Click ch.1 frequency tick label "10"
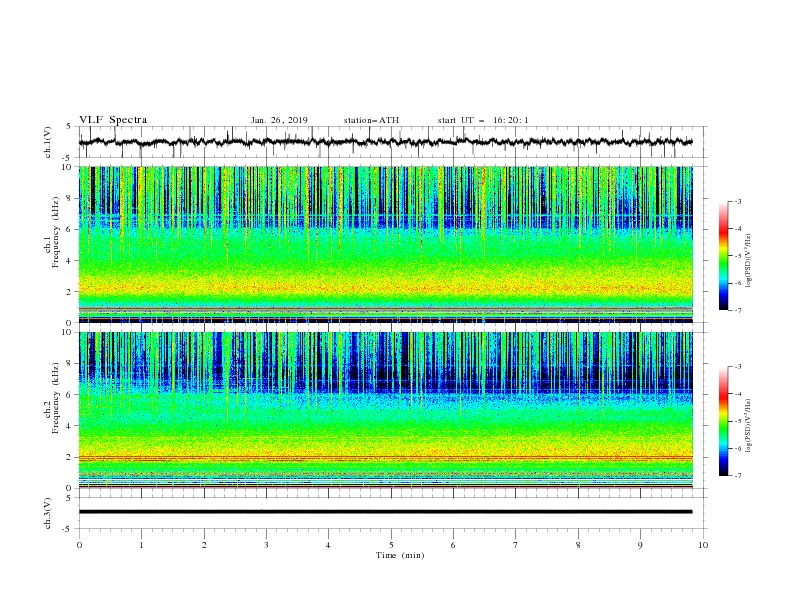Screen dimensions: 792x612 pyautogui.click(x=67, y=167)
